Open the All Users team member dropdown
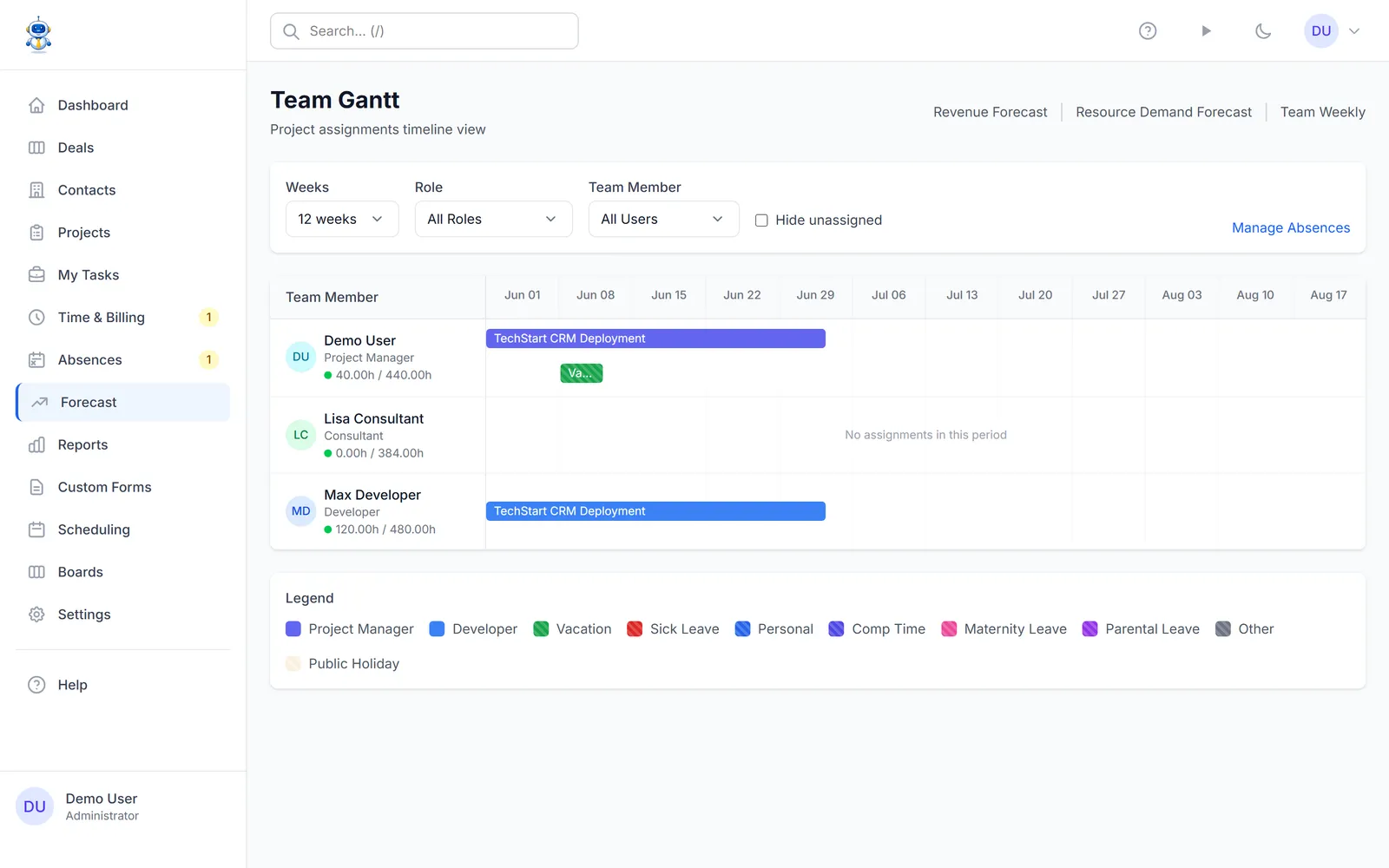The height and width of the screenshot is (868, 1389). pos(663,219)
